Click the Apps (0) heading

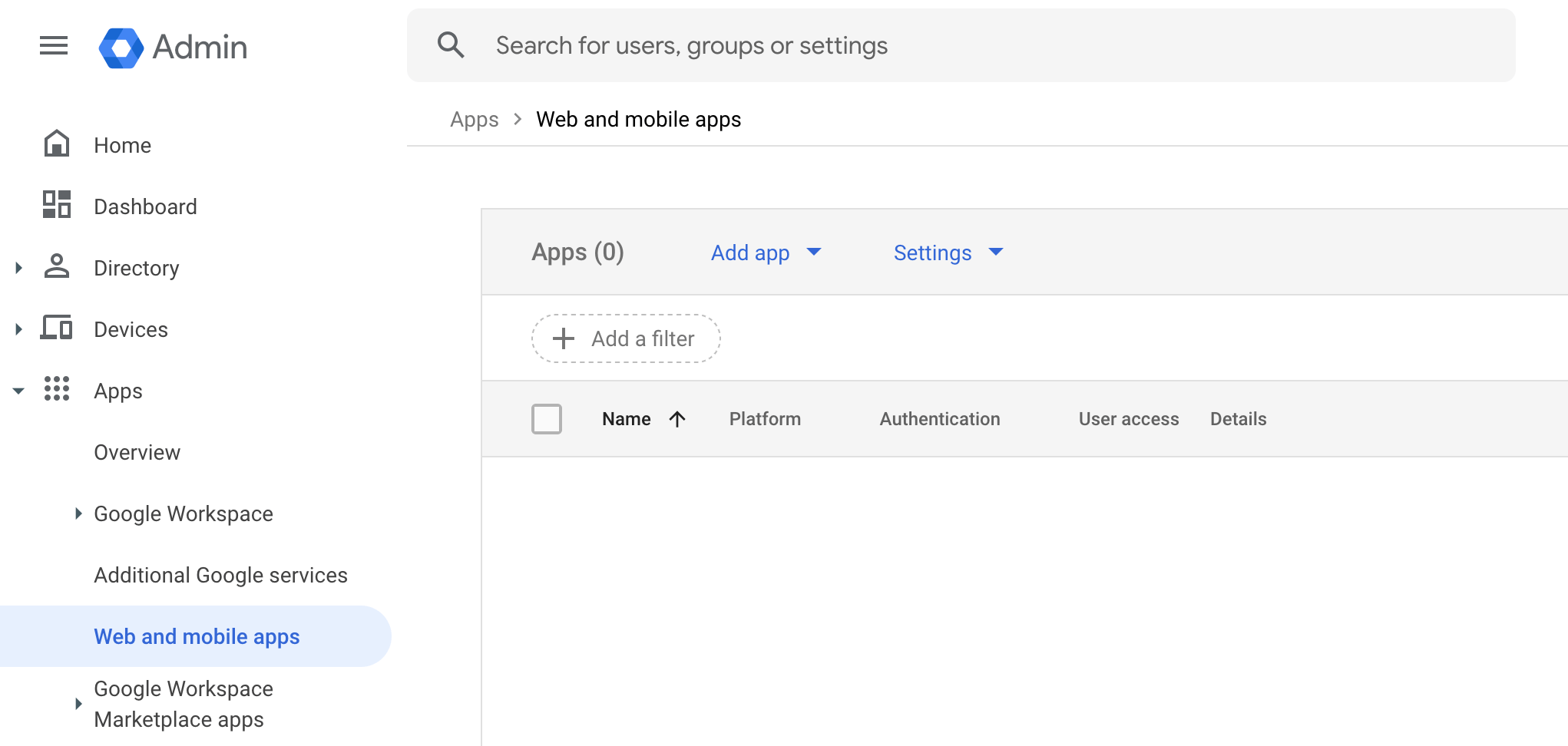point(578,253)
